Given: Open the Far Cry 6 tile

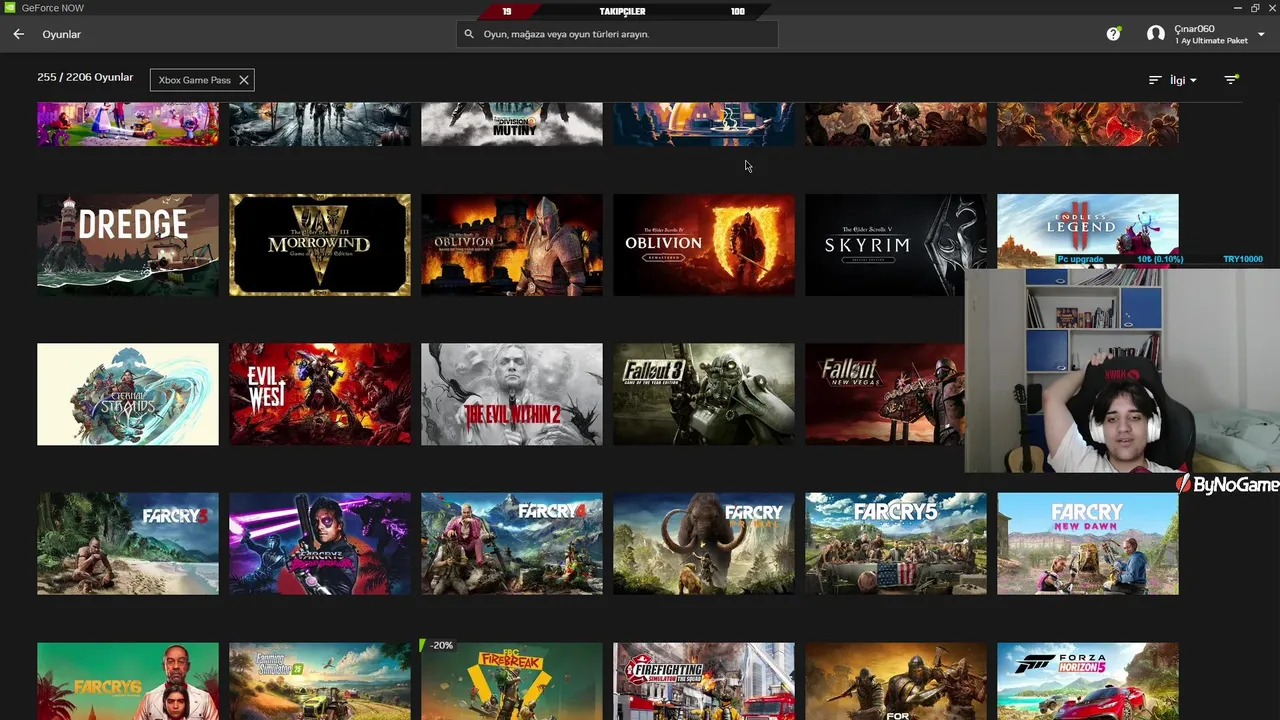Looking at the screenshot, I should click(x=128, y=681).
